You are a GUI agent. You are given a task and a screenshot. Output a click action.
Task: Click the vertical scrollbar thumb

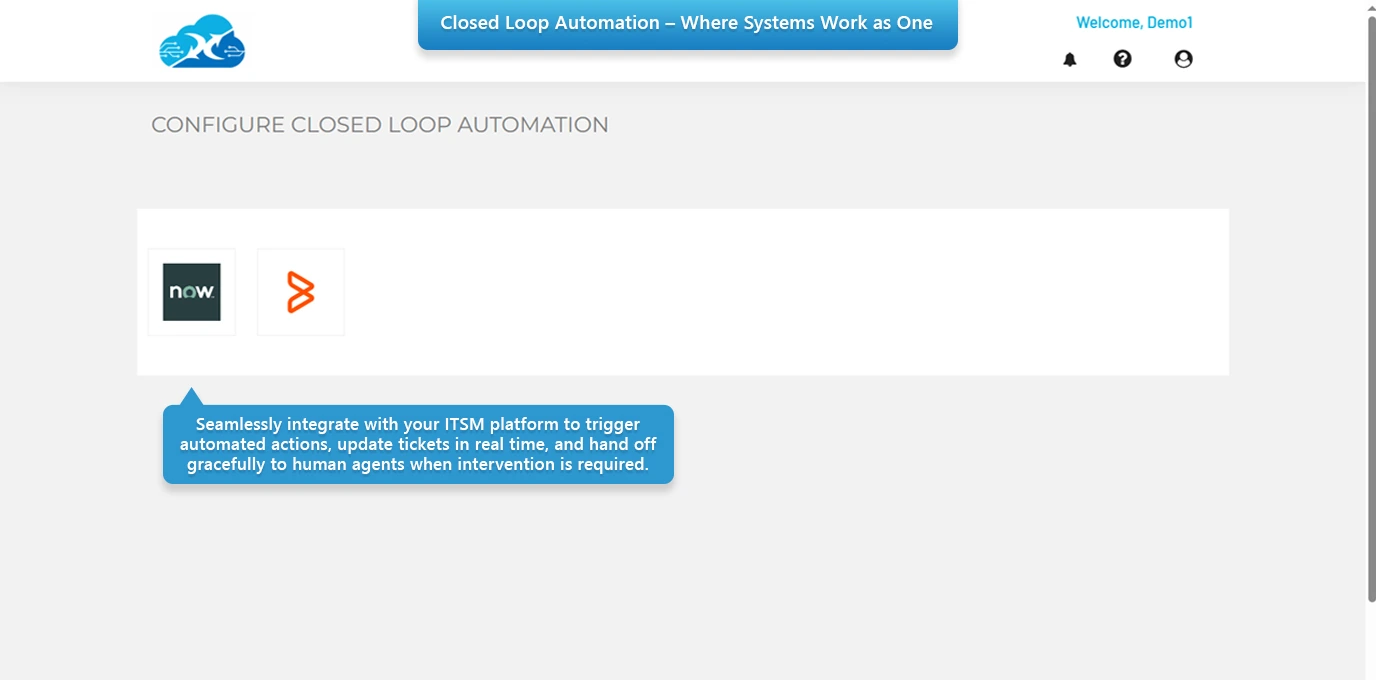click(x=1370, y=300)
